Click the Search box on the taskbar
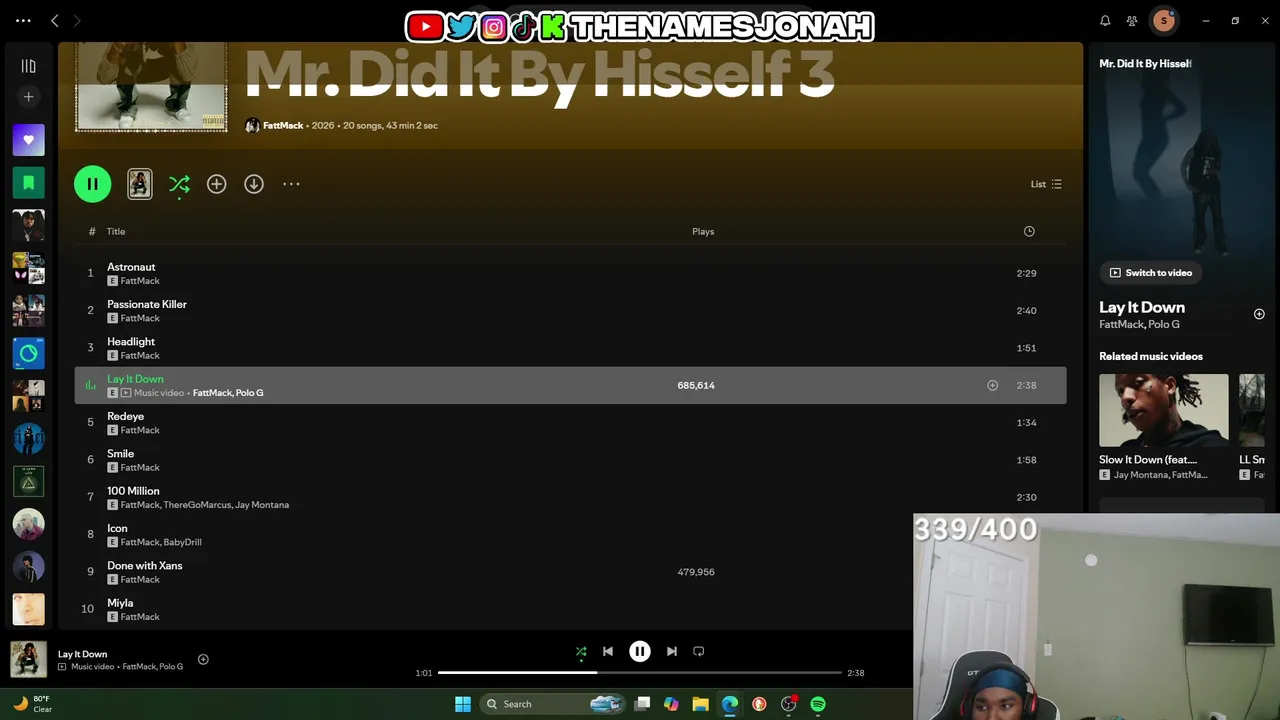Image resolution: width=1280 pixels, height=720 pixels. pyautogui.click(x=552, y=704)
